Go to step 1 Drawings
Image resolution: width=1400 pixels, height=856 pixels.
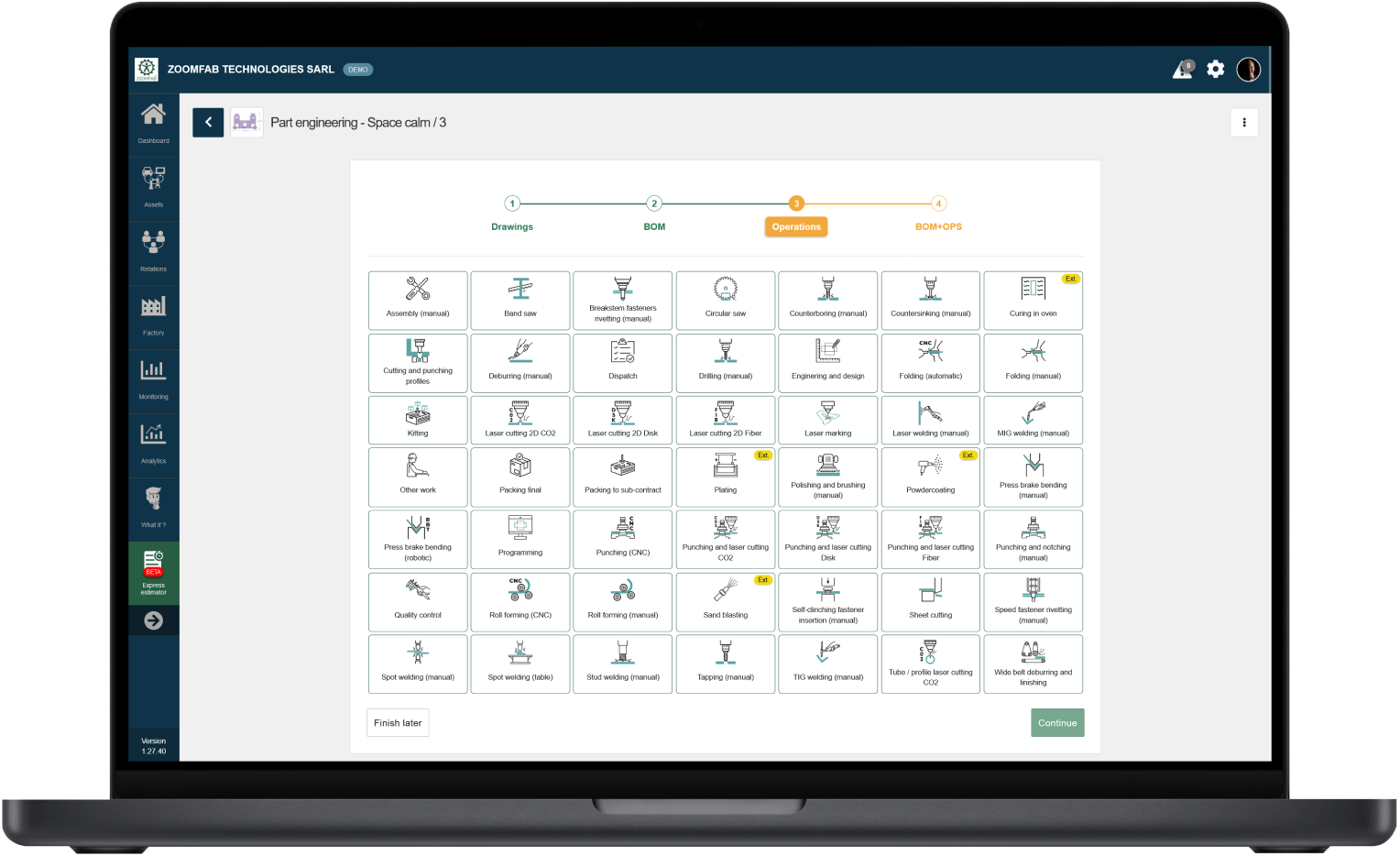511,213
